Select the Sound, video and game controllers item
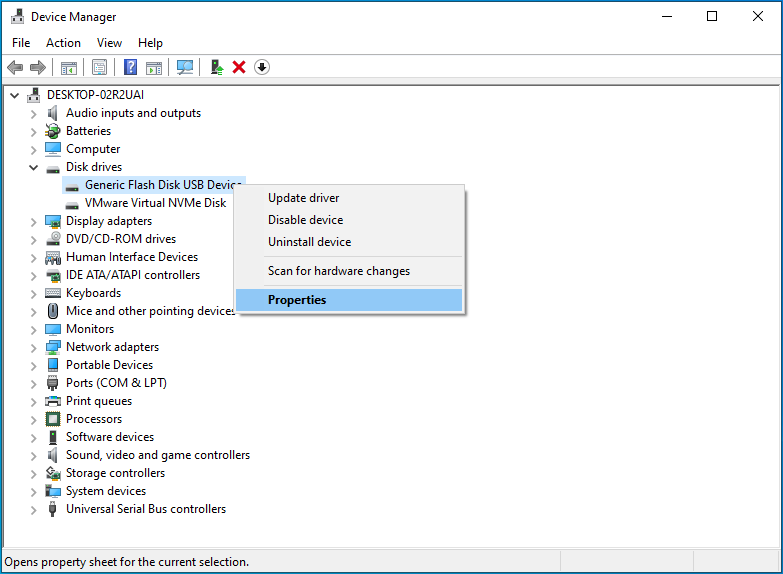Screen dimensions: 783x574 click(x=157, y=455)
